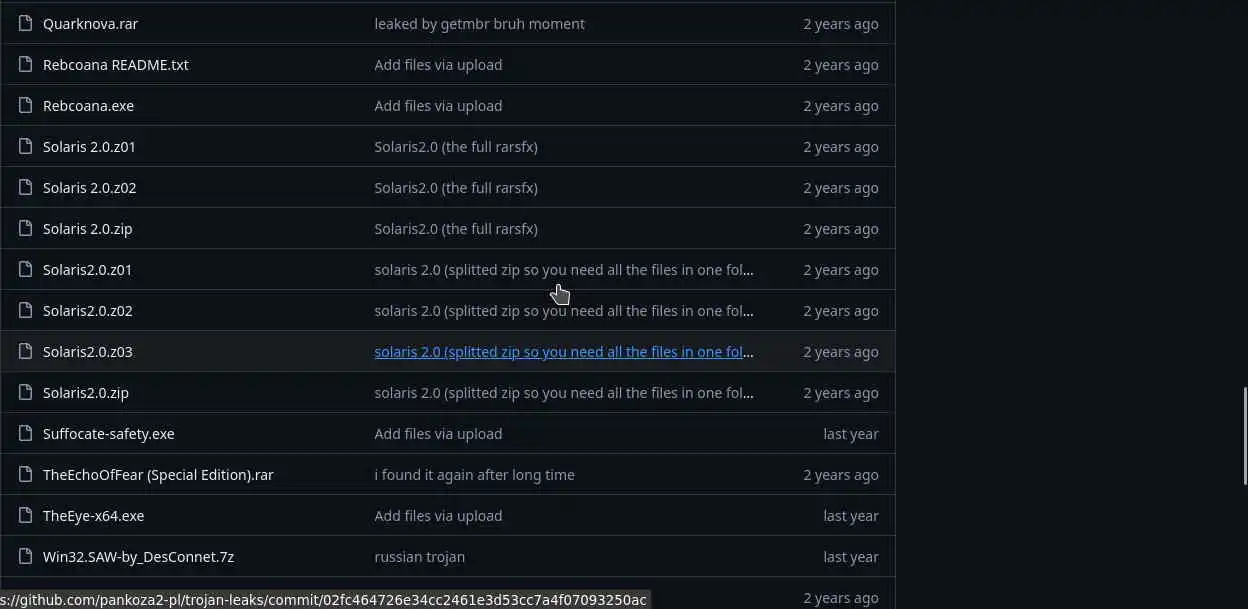The image size is (1248, 609).
Task: Click file icon next to Rebcoana.exe
Action: 25,105
